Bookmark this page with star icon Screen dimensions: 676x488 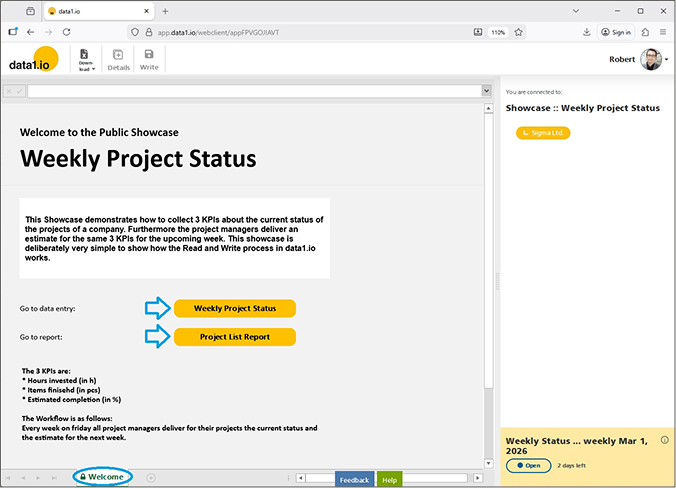point(519,32)
